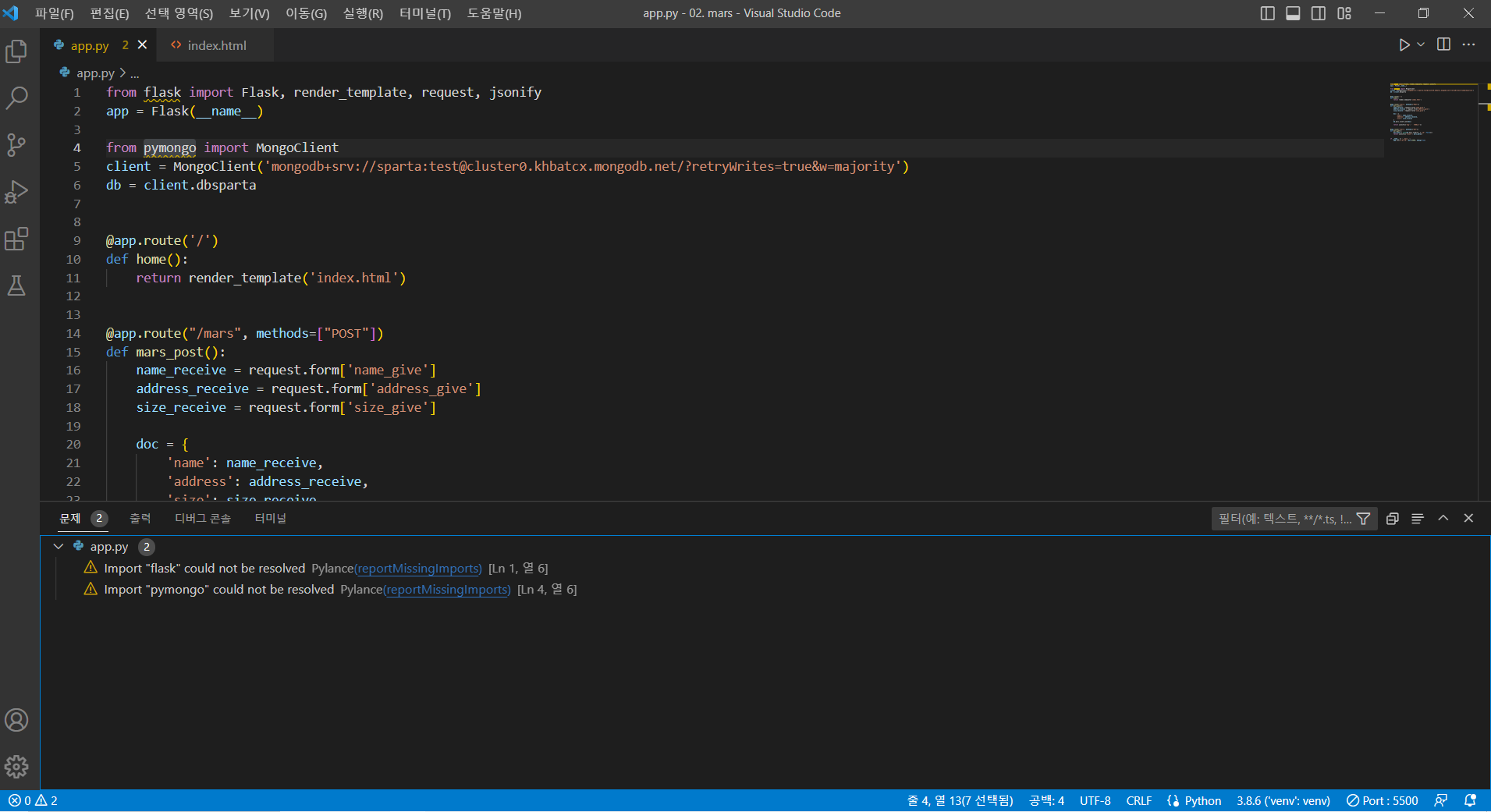1491x812 pixels.
Task: Click the line and column status entry
Action: (960, 801)
